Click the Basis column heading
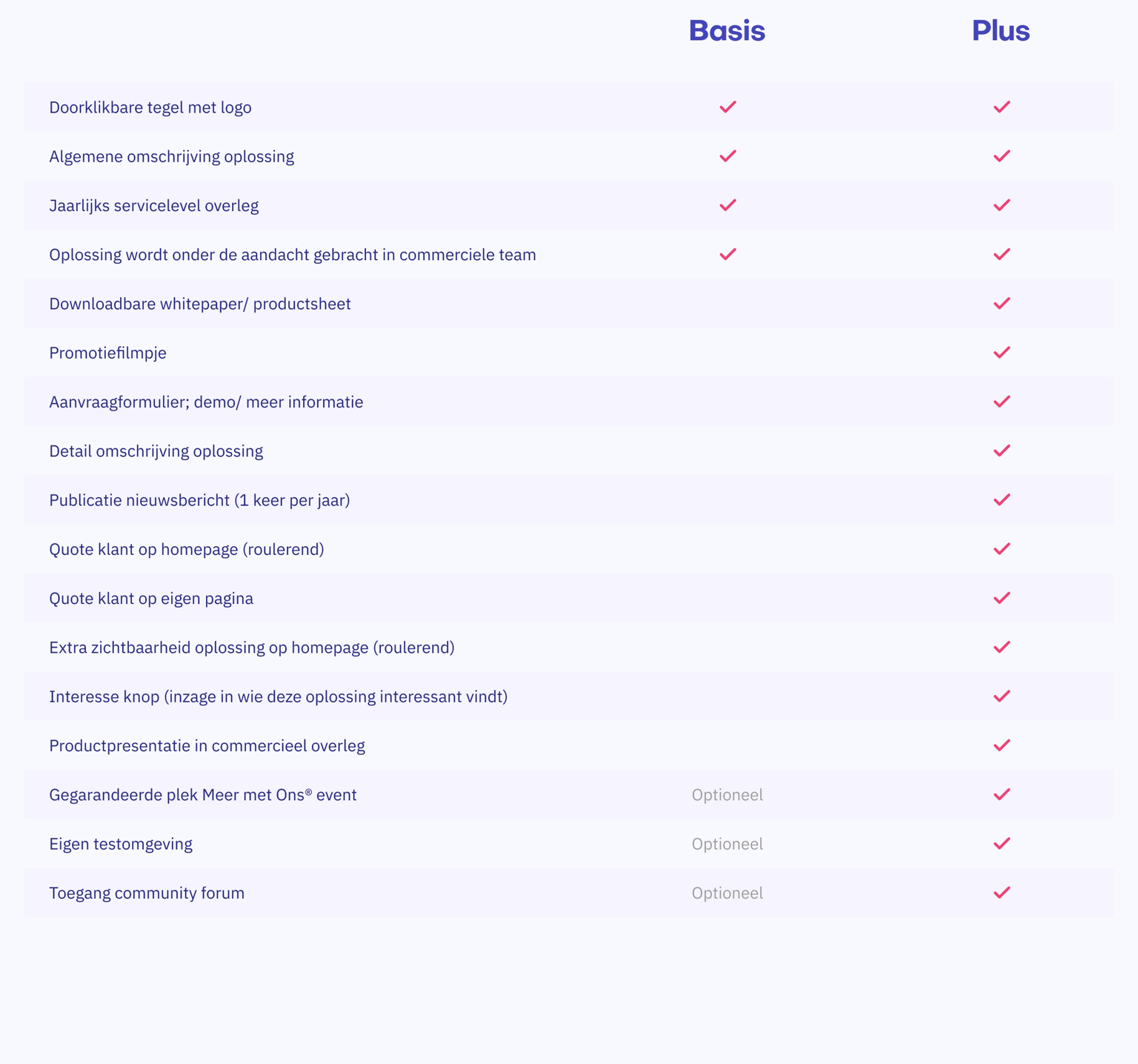1138x1064 pixels. 727,31
